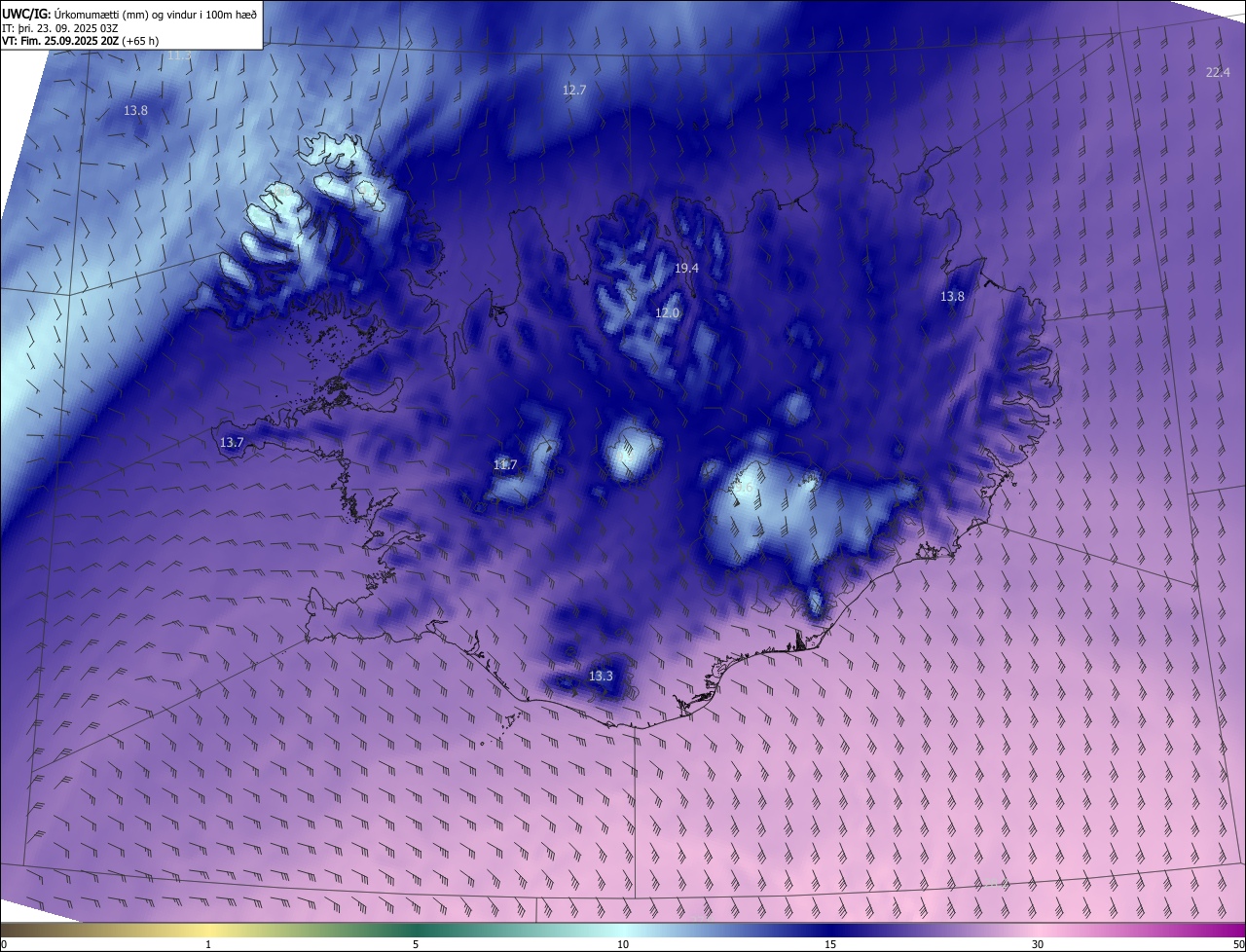Click the 50 tick on the color scale
Image resolution: width=1246 pixels, height=952 pixels.
click(1238, 944)
